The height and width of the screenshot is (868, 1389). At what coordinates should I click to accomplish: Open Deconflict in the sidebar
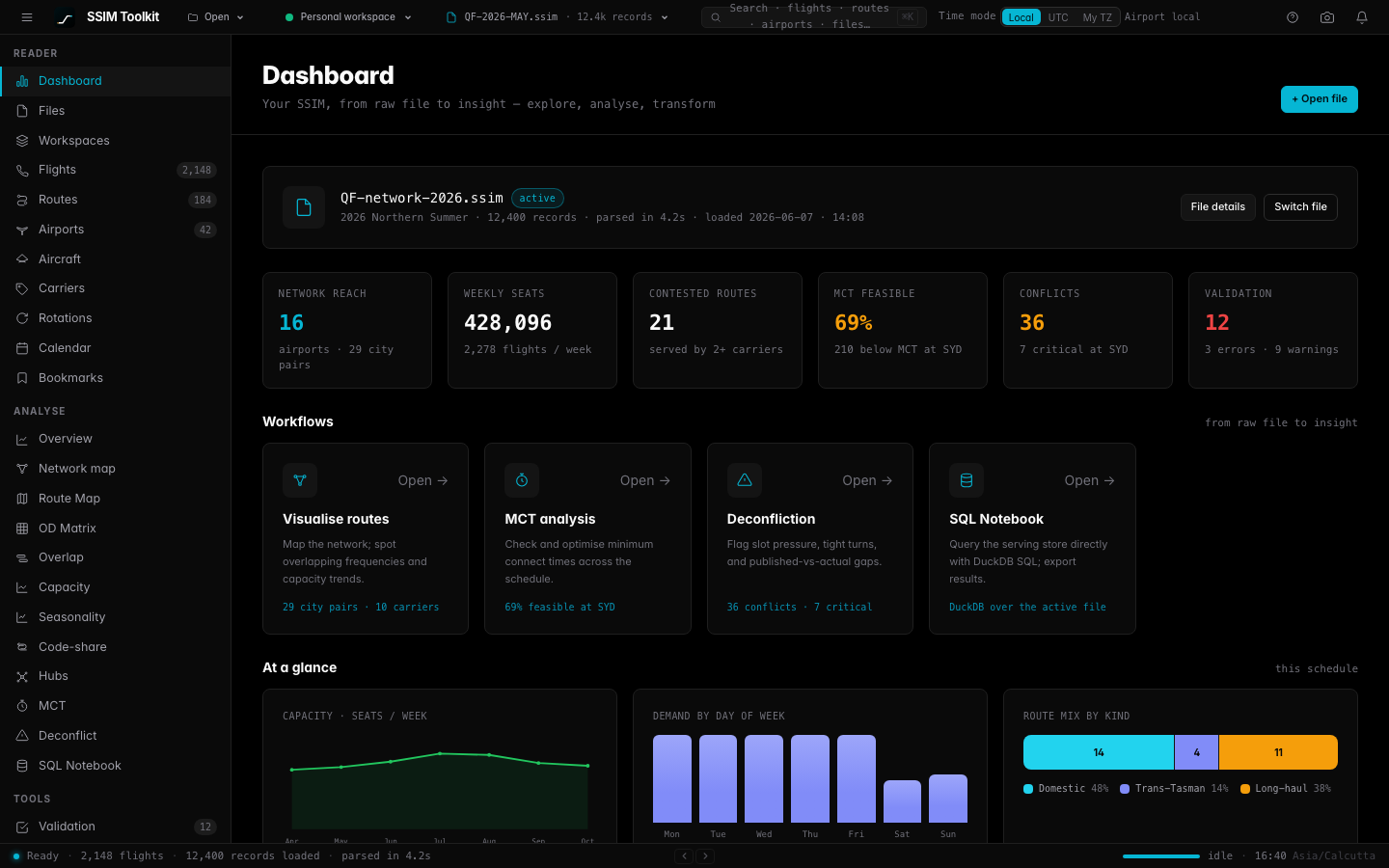click(x=116, y=736)
